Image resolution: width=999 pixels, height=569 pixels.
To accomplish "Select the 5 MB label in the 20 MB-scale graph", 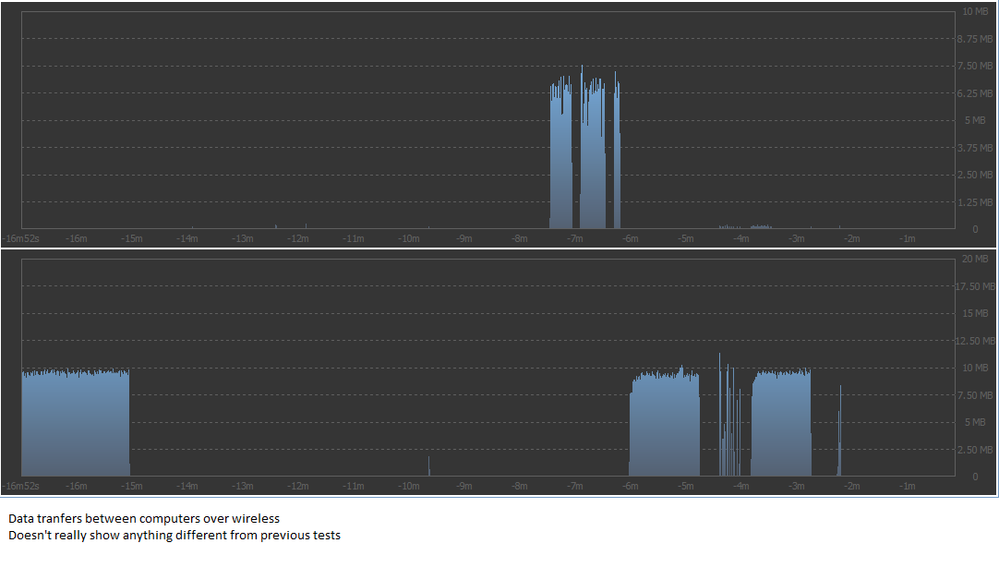I will 975,422.
